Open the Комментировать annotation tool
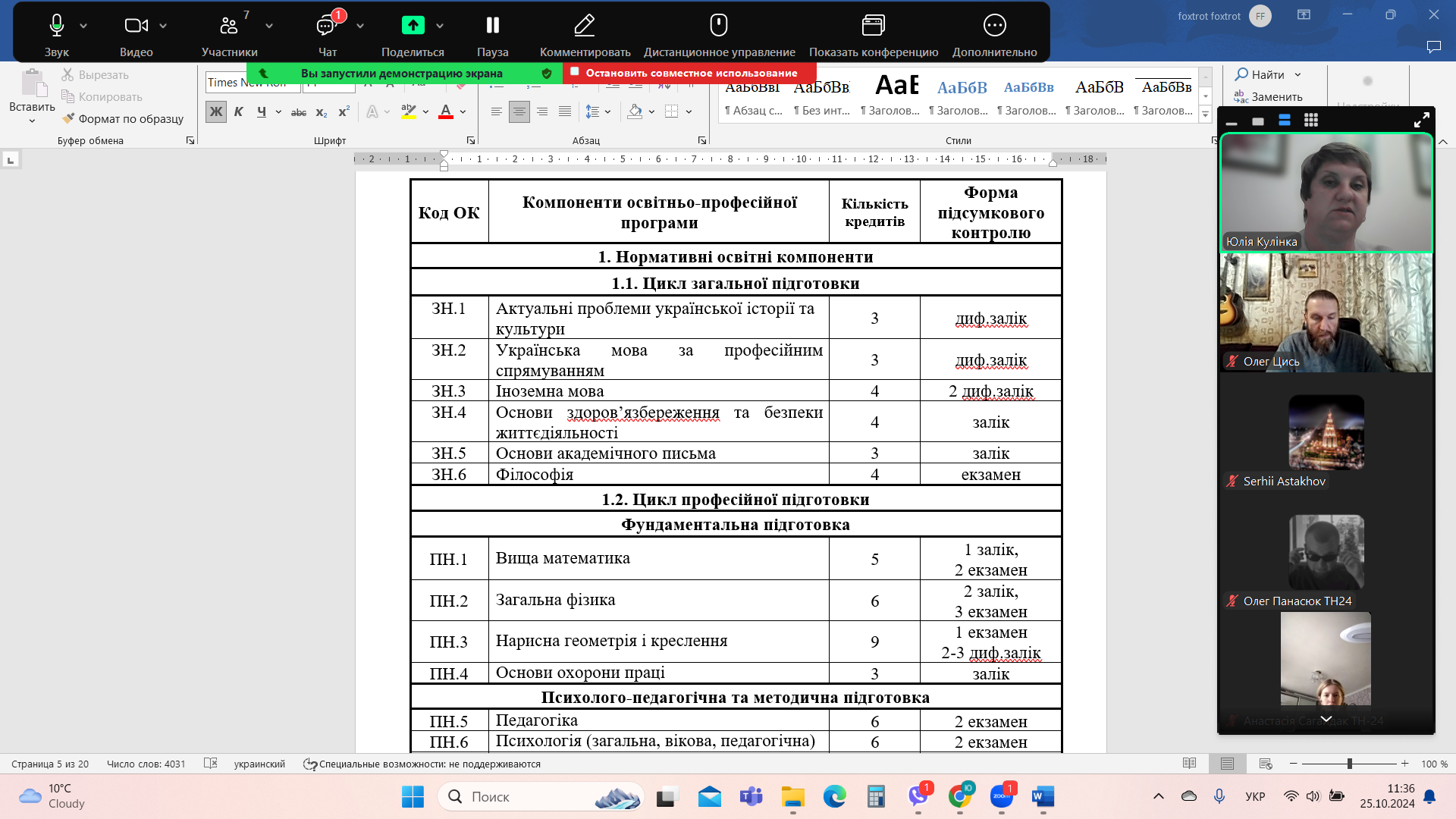 [585, 33]
